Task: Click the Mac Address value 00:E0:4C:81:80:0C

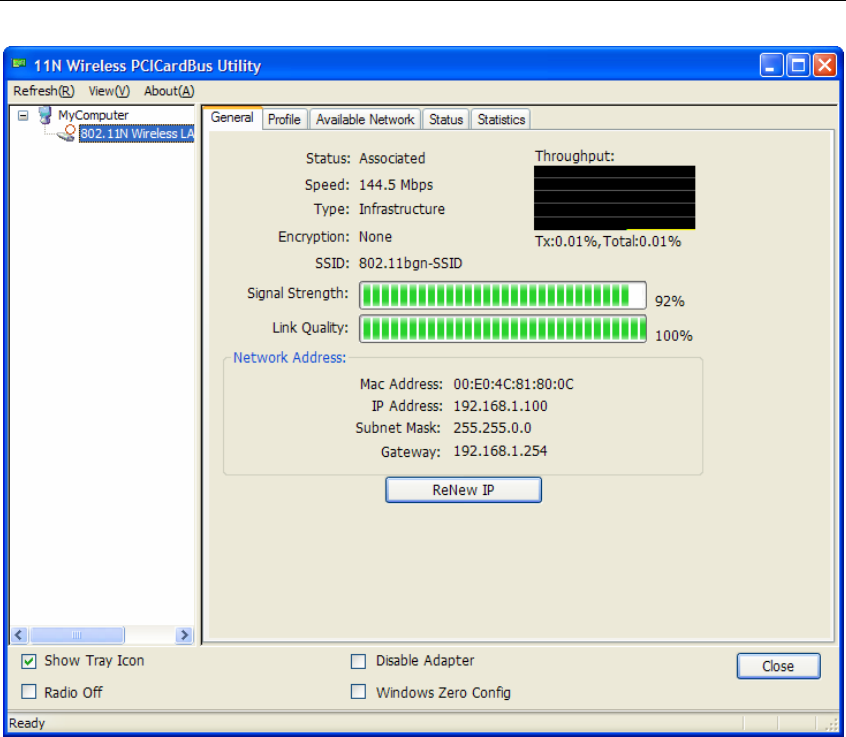Action: [513, 384]
